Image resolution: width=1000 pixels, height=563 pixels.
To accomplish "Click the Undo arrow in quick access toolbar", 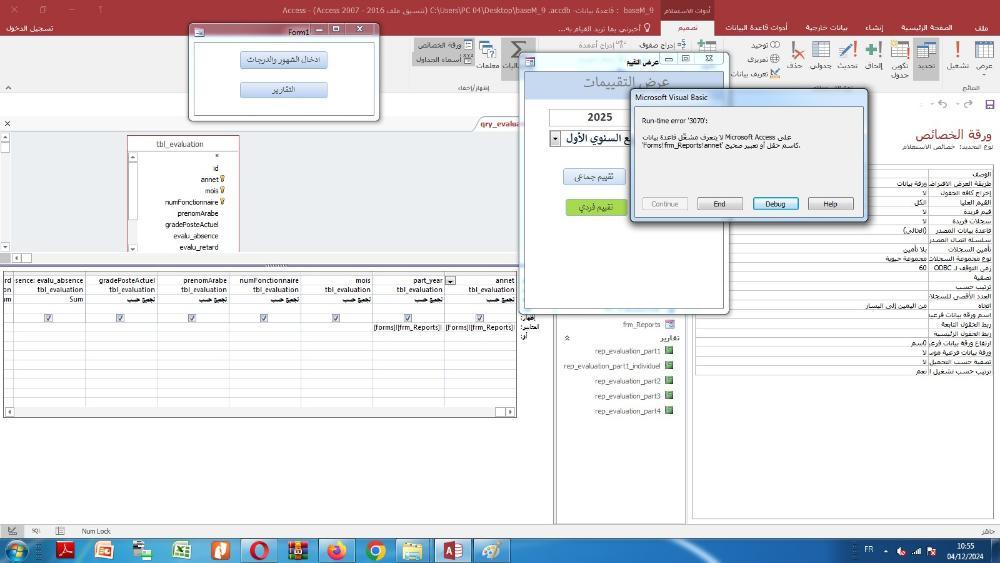I will click(x=942, y=104).
